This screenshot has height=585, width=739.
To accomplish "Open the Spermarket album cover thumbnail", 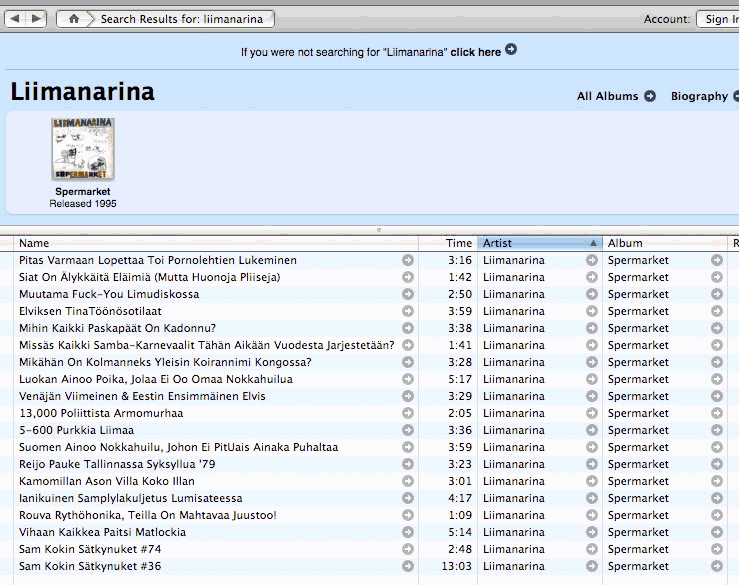I will click(83, 149).
